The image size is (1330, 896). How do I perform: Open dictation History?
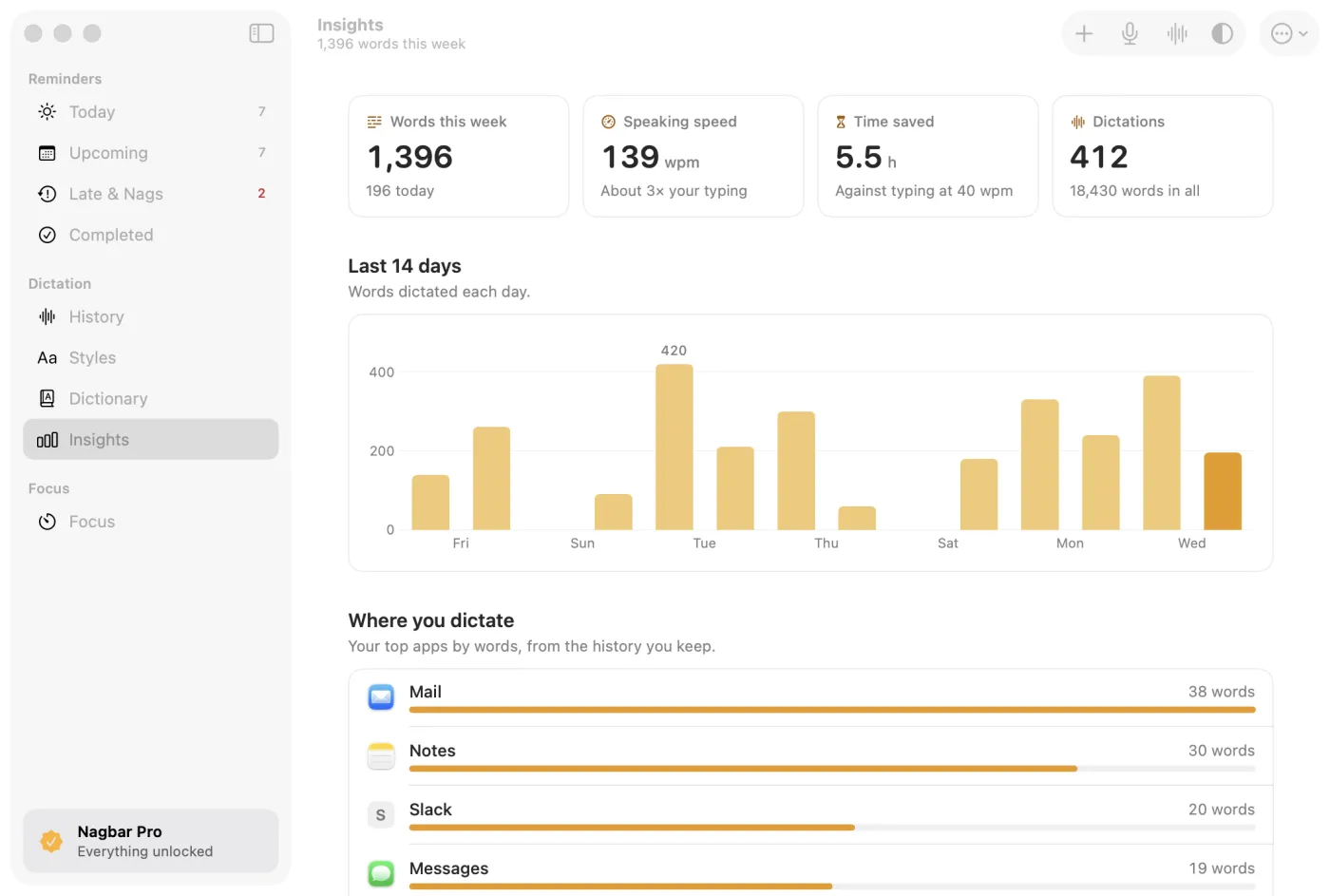(151, 317)
